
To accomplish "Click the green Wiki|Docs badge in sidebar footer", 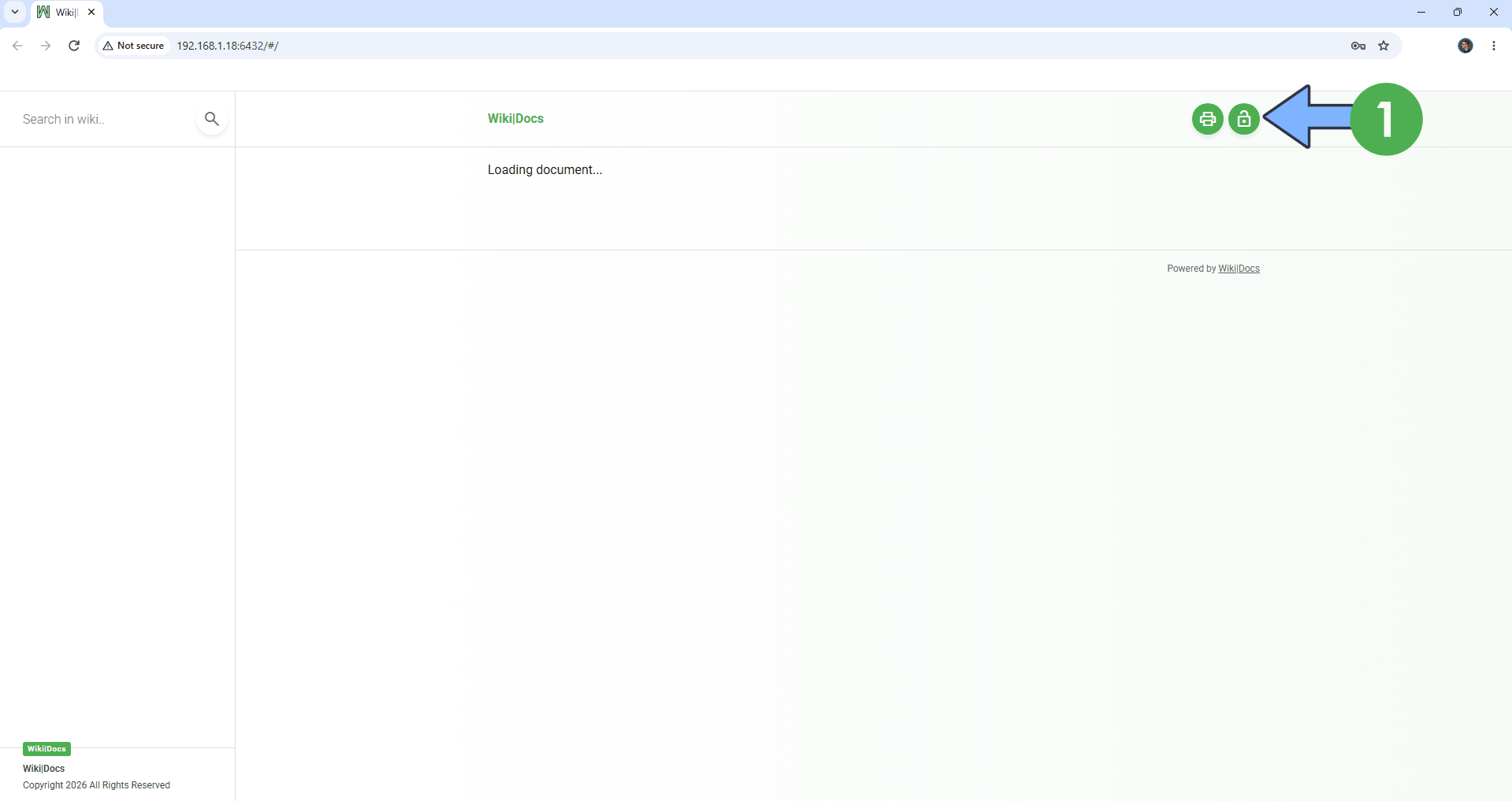I will (x=46, y=748).
